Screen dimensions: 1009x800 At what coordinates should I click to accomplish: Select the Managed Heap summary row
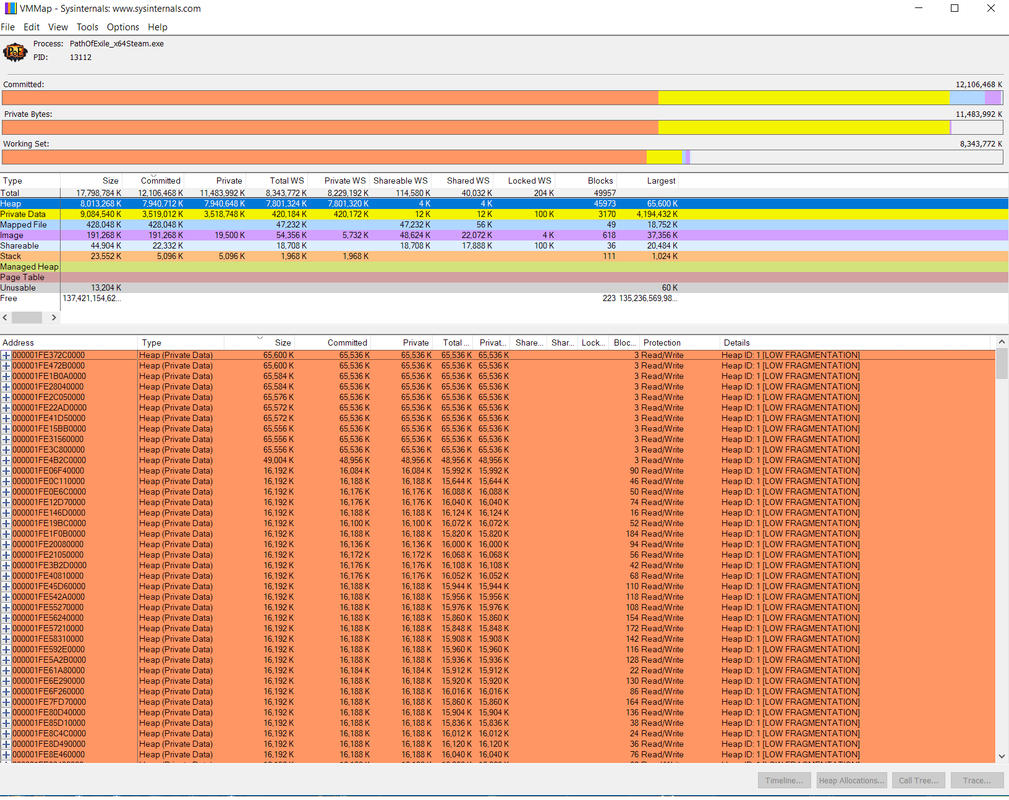pyautogui.click(x=504, y=266)
